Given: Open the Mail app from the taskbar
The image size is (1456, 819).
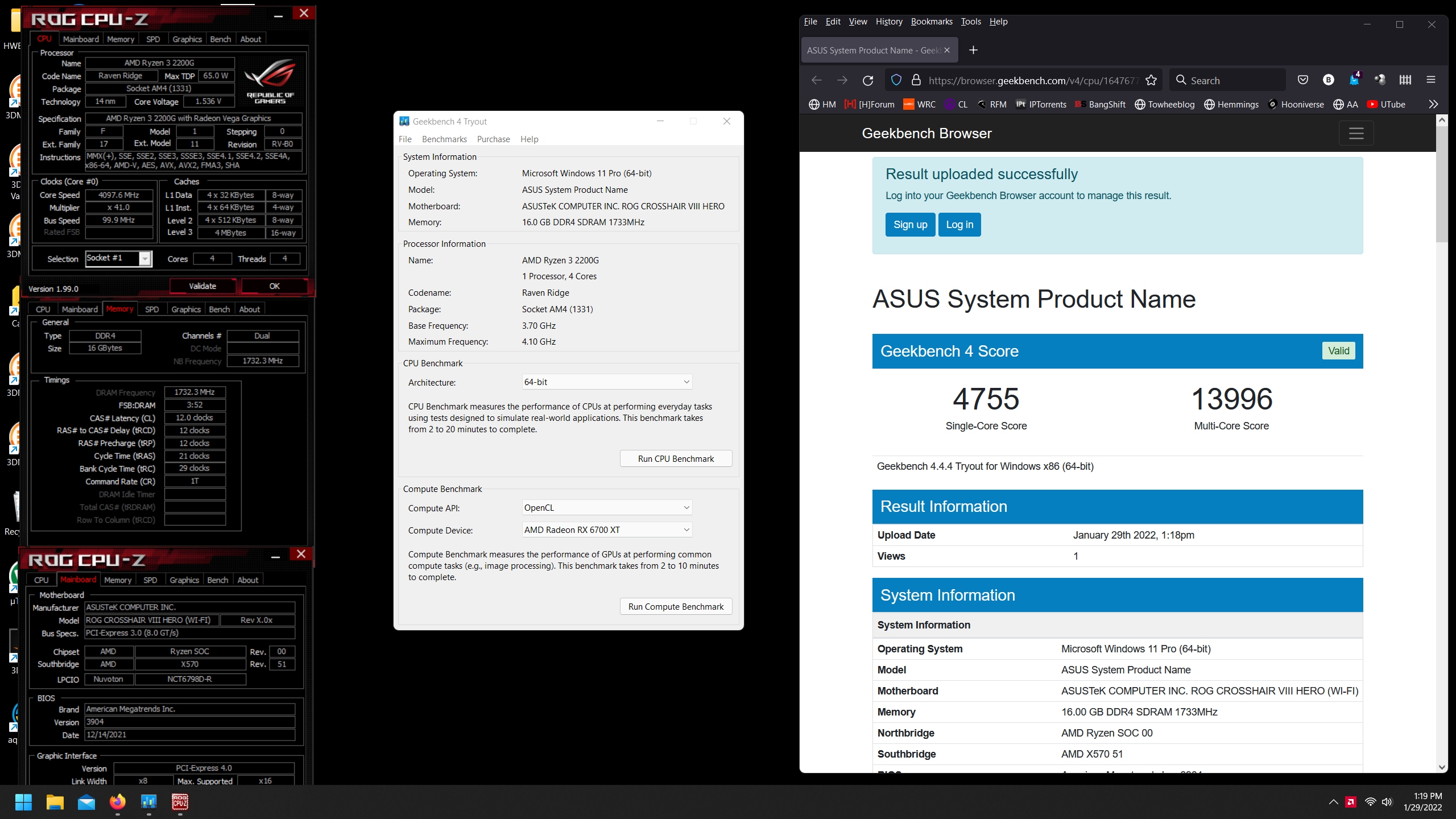Looking at the screenshot, I should coord(86,803).
